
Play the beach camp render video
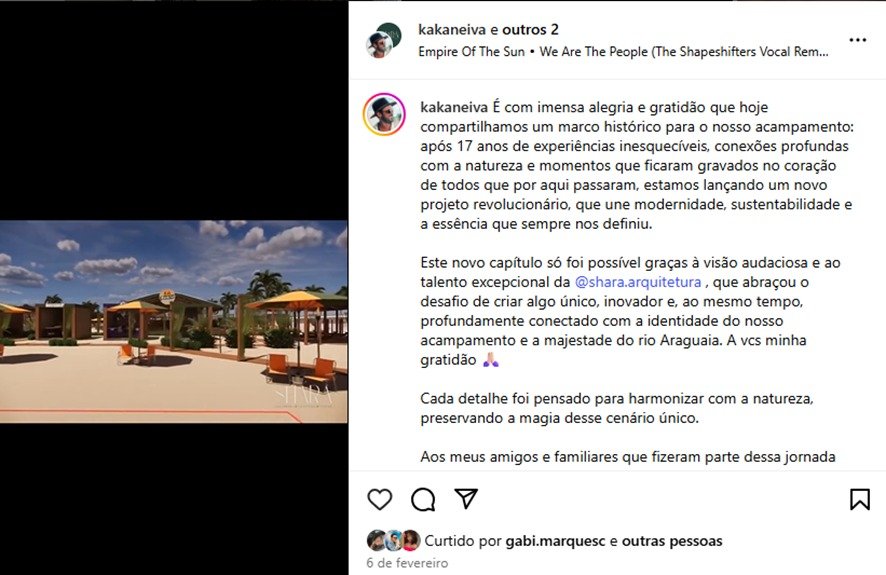point(173,321)
